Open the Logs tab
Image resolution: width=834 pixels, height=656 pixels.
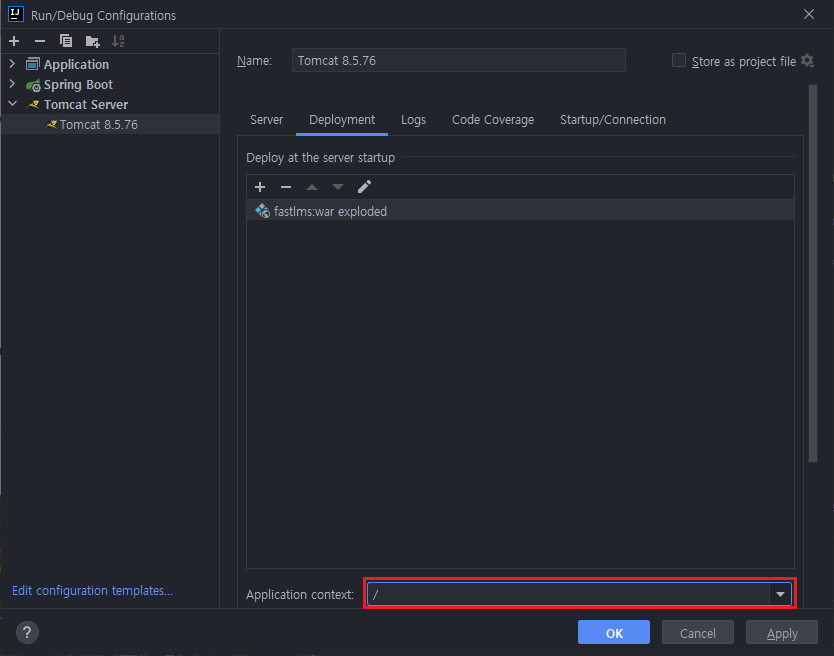413,120
